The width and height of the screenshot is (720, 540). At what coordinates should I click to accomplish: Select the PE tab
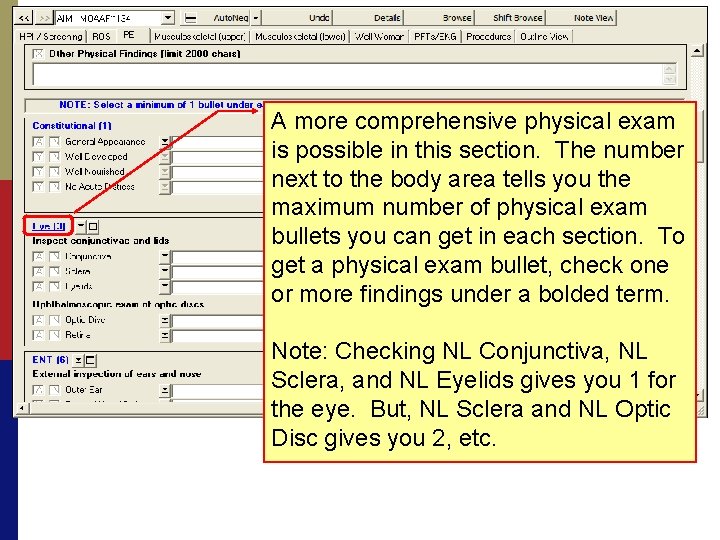(129, 35)
